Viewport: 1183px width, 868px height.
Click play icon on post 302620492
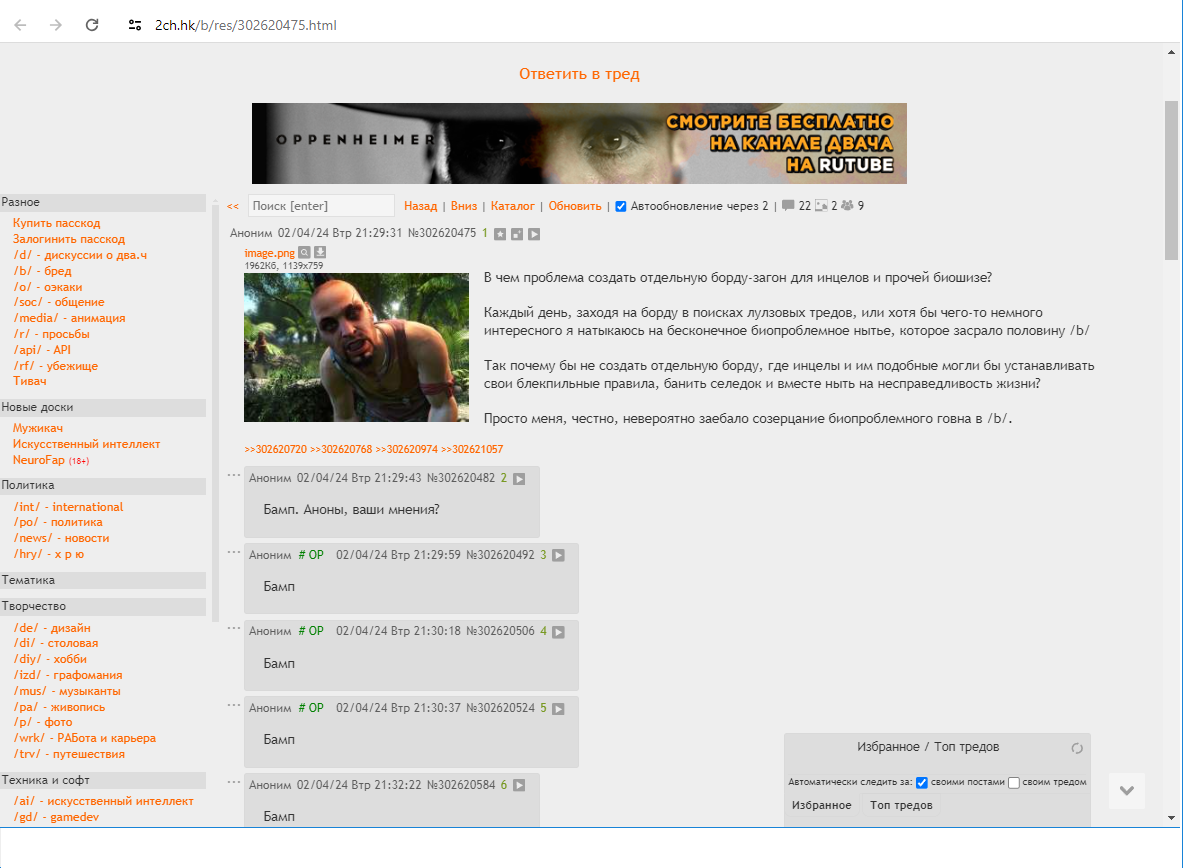point(558,556)
